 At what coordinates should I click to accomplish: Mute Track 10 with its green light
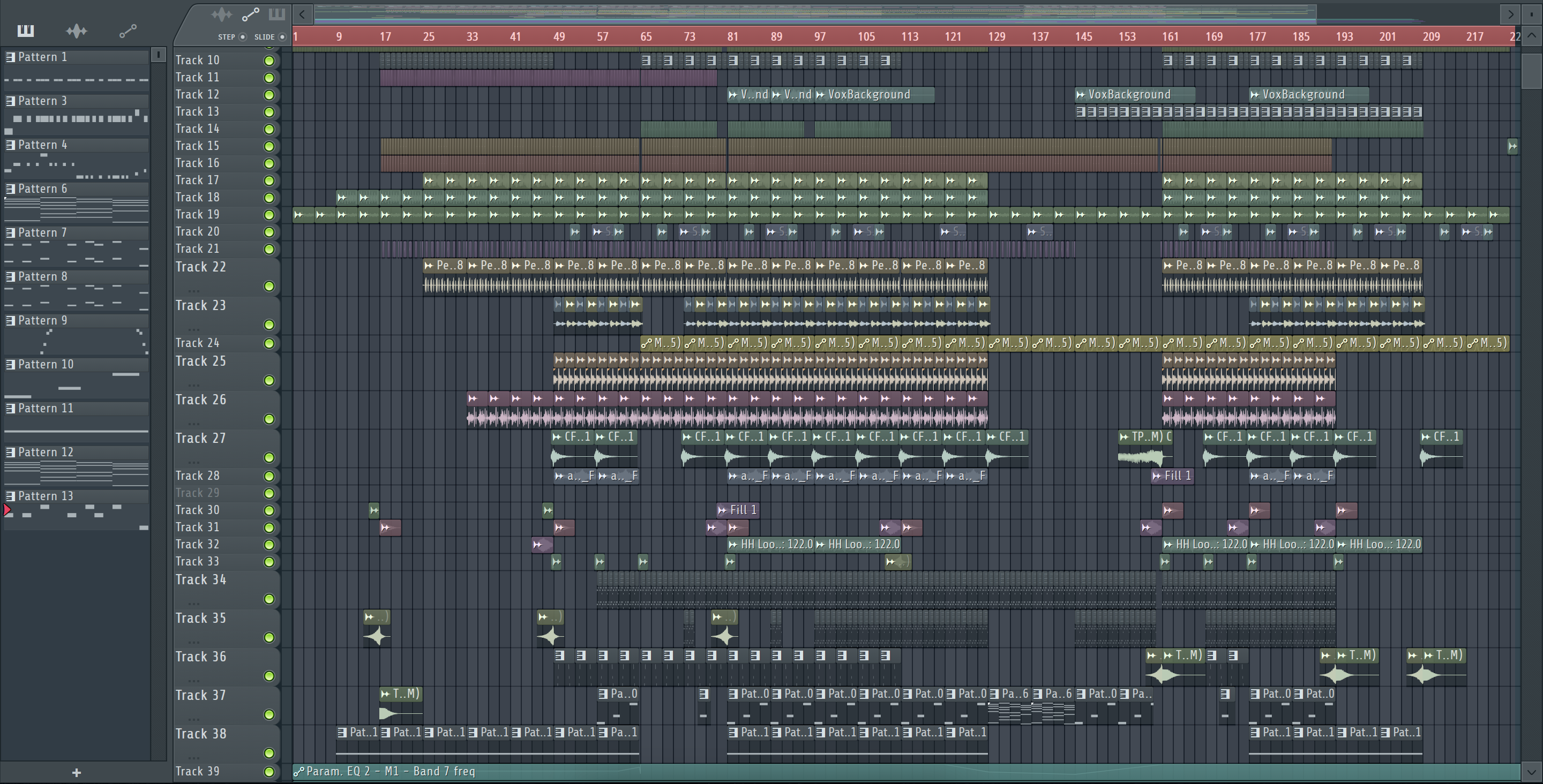269,61
